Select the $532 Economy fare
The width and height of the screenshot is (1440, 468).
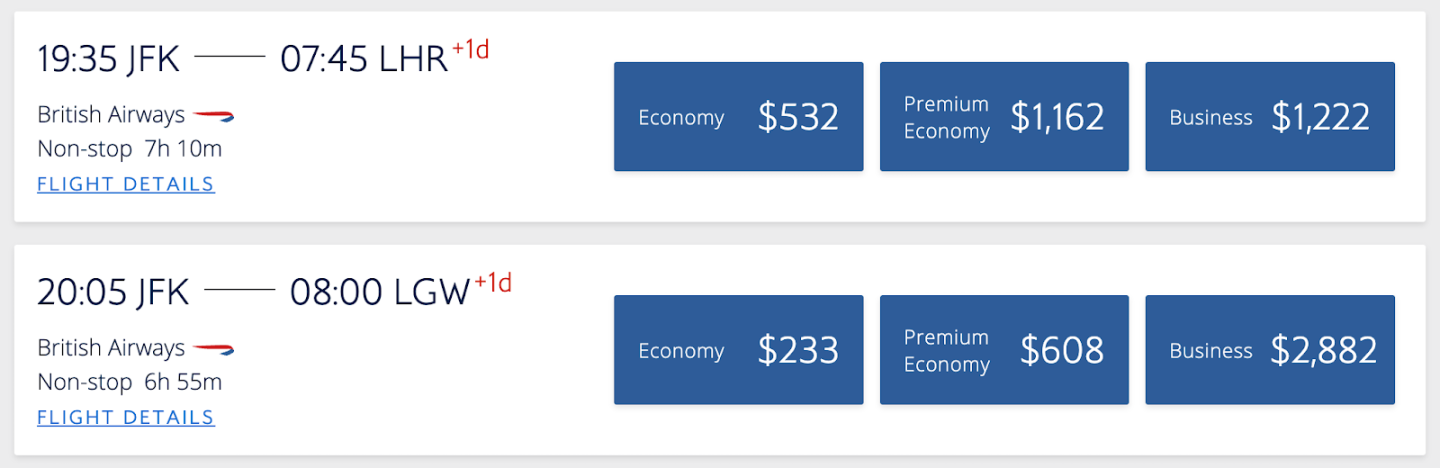pos(738,117)
